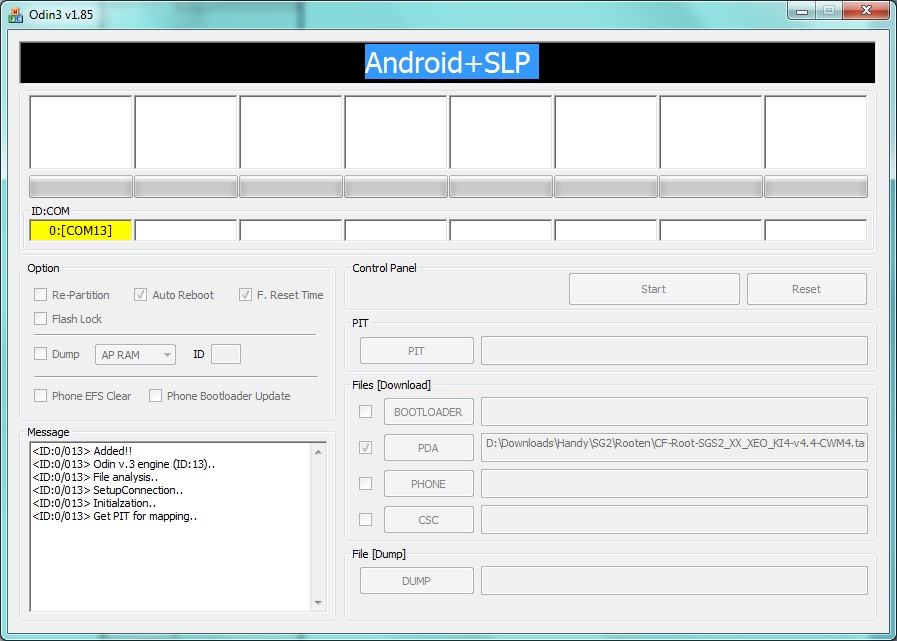Click the DUMP file button
The width and height of the screenshot is (897, 641).
pyautogui.click(x=416, y=581)
